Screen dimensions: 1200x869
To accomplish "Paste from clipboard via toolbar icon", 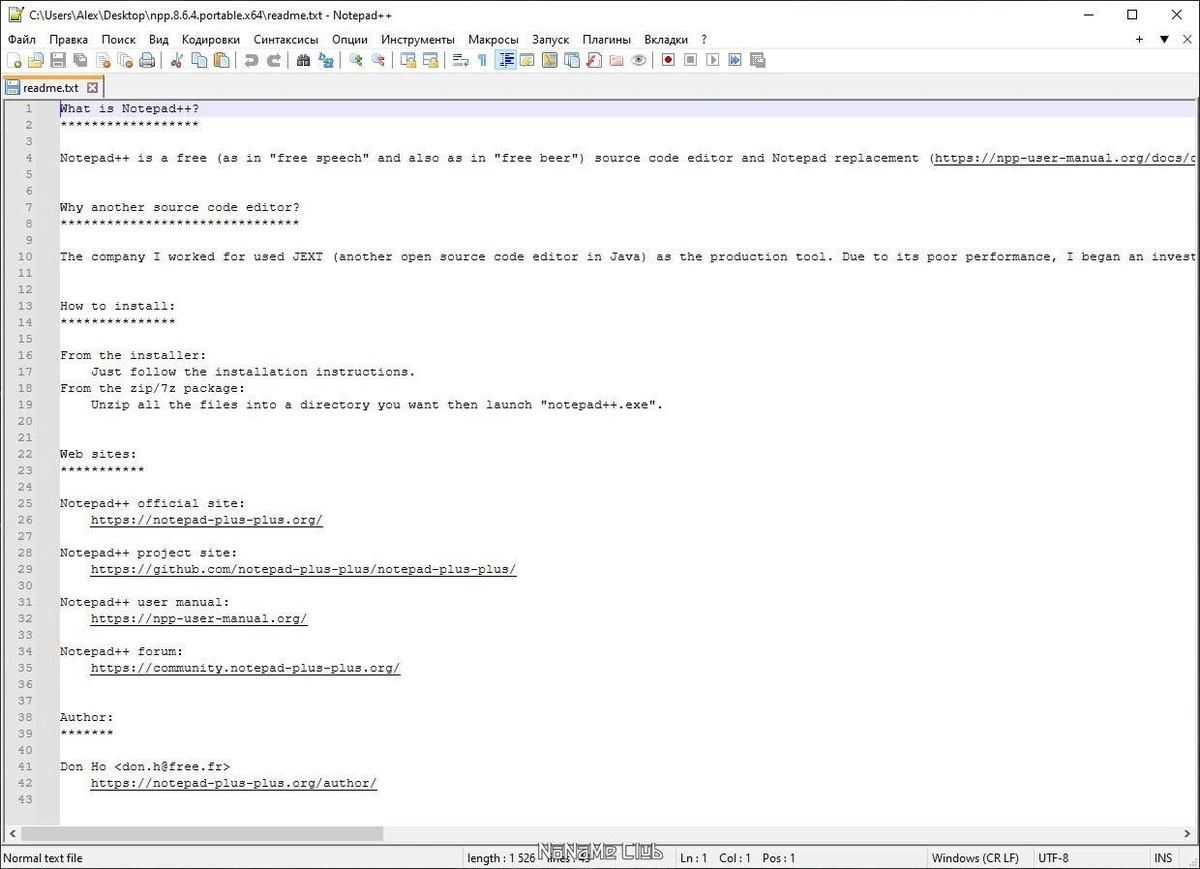I will [x=221, y=60].
